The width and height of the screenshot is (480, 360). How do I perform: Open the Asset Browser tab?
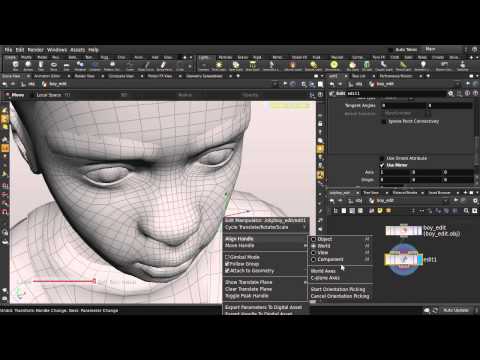pyautogui.click(x=439, y=193)
